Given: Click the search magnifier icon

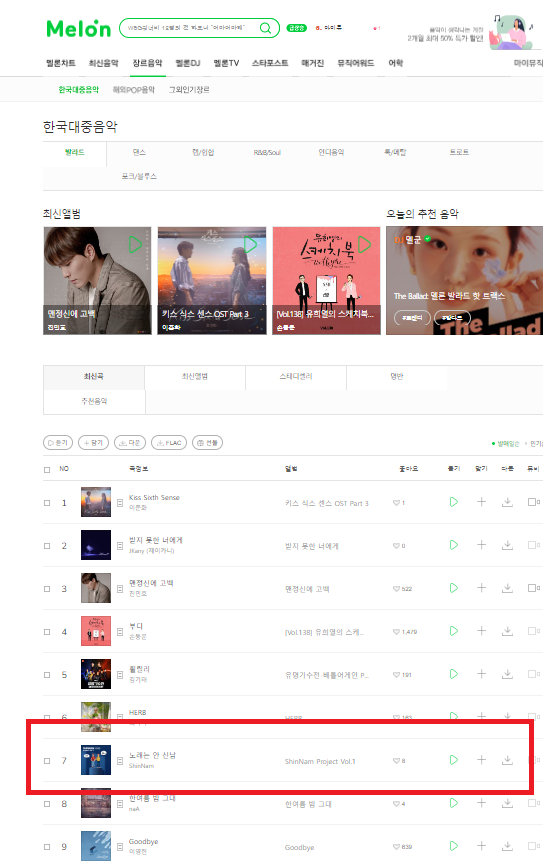Looking at the screenshot, I should 265,28.
